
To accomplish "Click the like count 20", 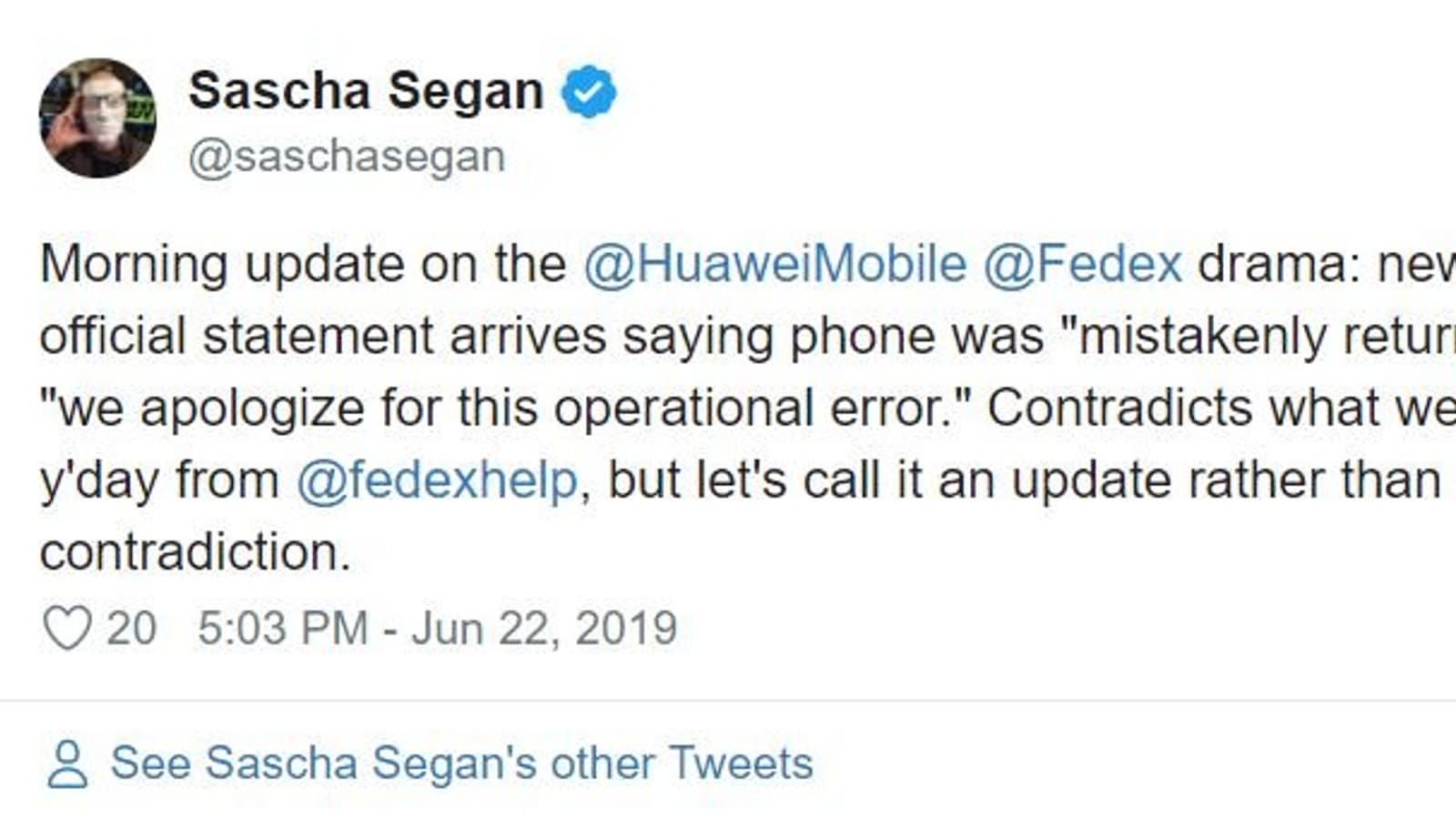I will 131,628.
